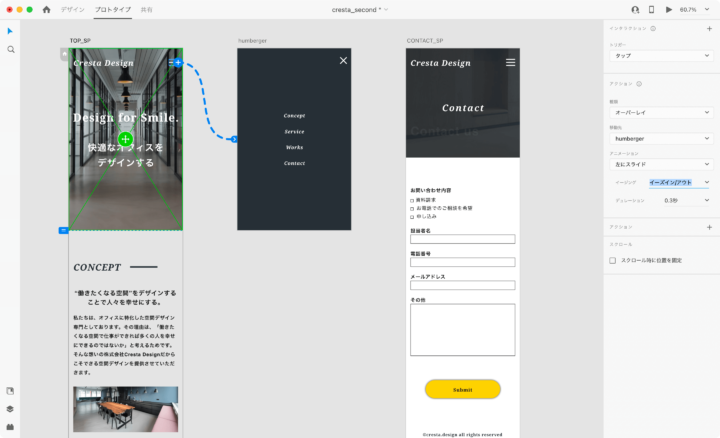Open the Libraries panel icon
720x438 pixels.
[10, 391]
